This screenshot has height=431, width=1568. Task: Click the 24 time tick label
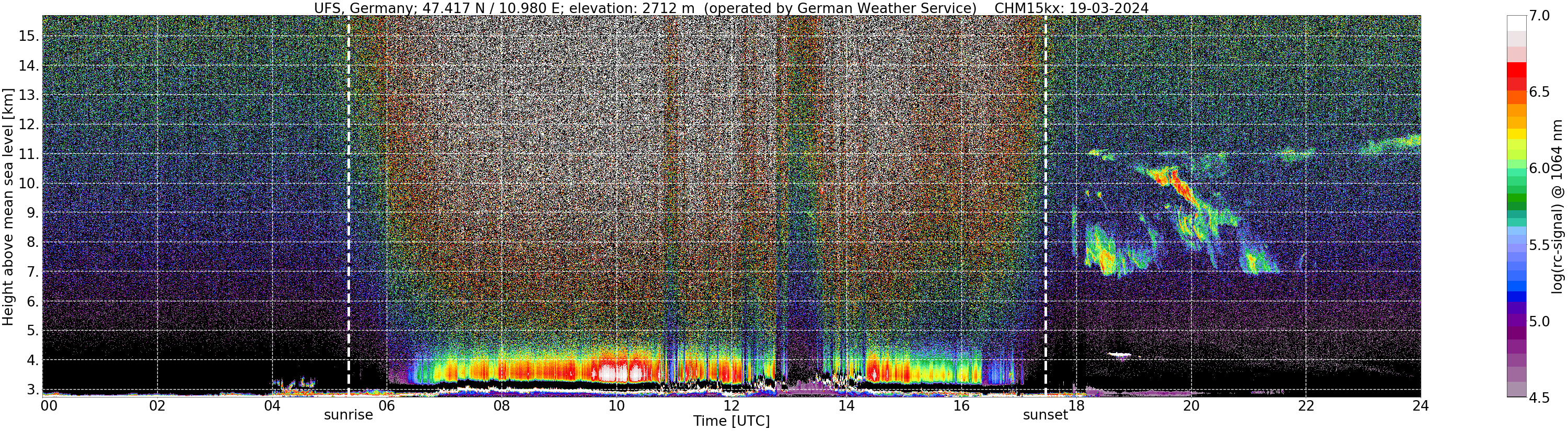coord(1420,405)
